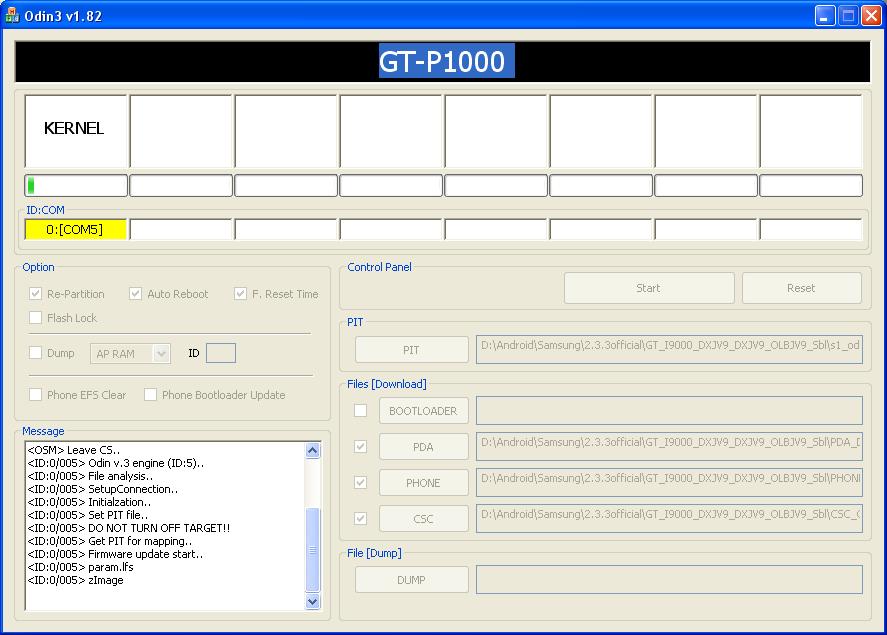Click the DUMP file button

click(x=412, y=580)
